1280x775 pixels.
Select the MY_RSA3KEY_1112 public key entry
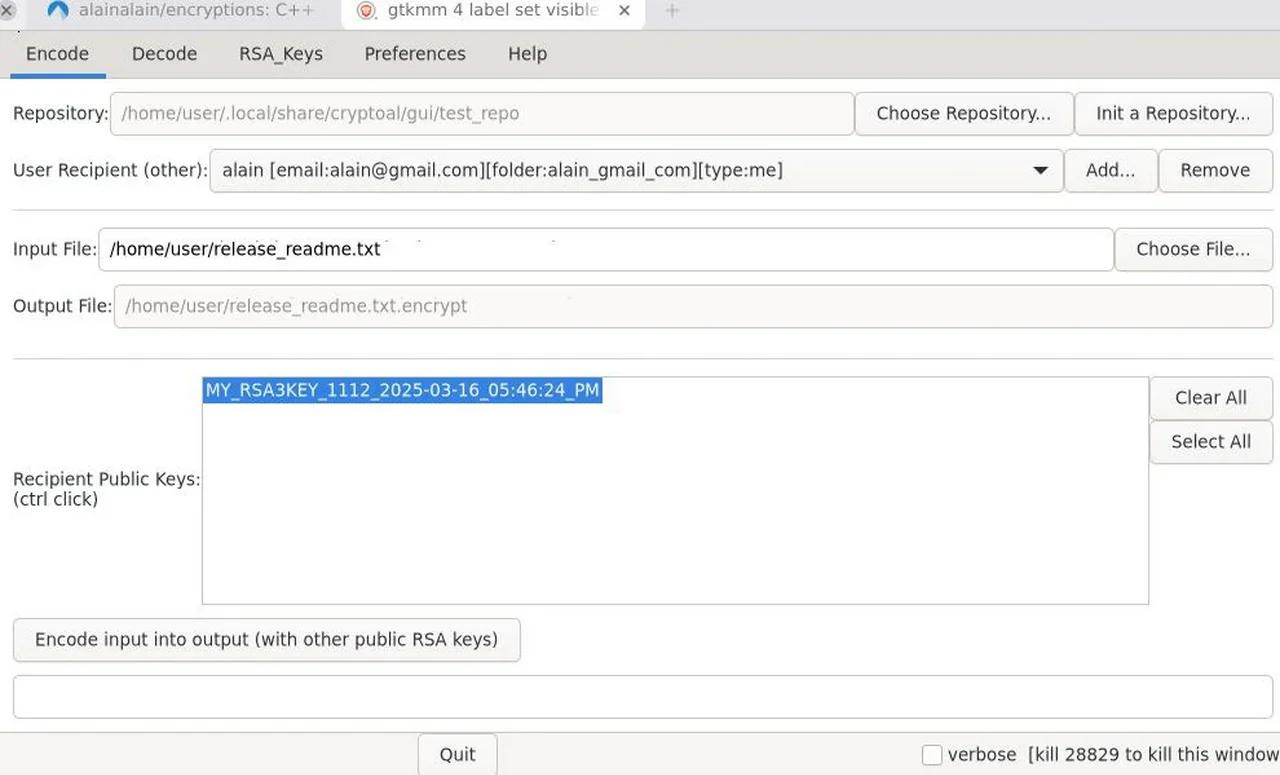pos(402,390)
